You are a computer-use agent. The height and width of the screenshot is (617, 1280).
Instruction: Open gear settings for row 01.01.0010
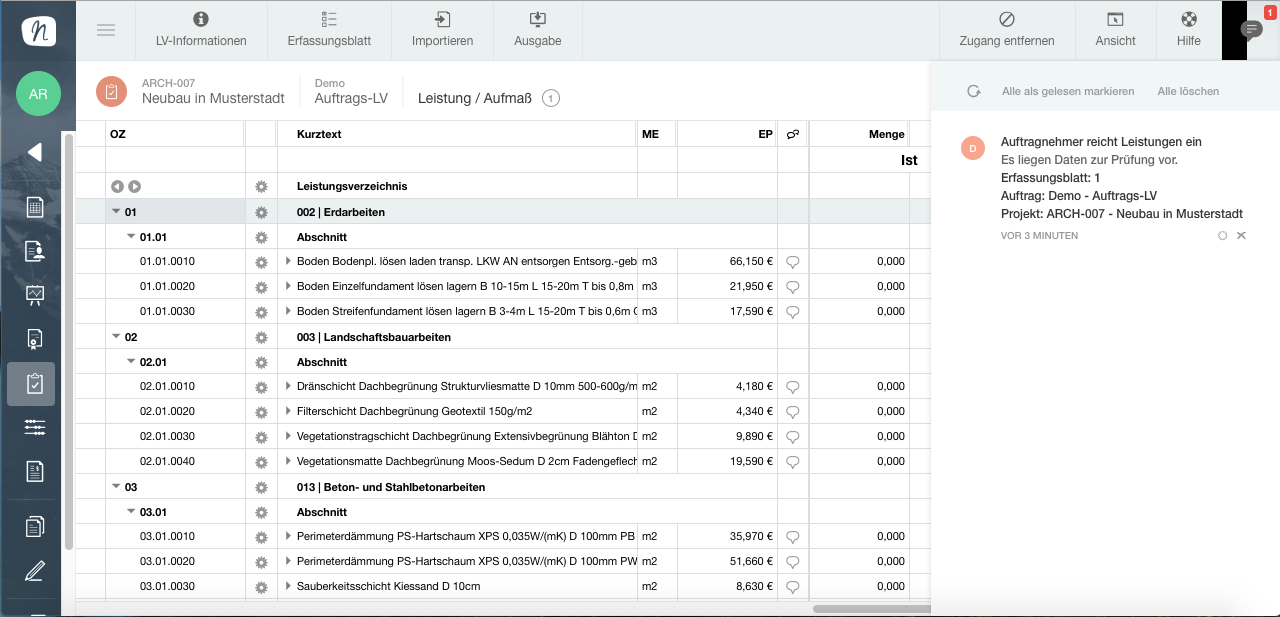[262, 262]
